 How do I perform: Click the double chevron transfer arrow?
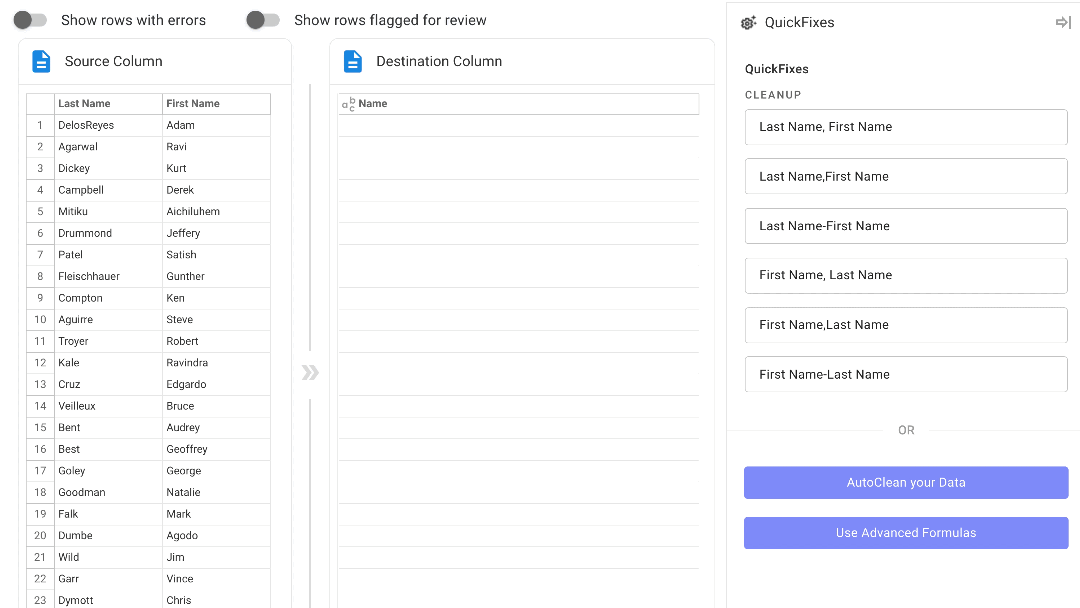click(310, 373)
